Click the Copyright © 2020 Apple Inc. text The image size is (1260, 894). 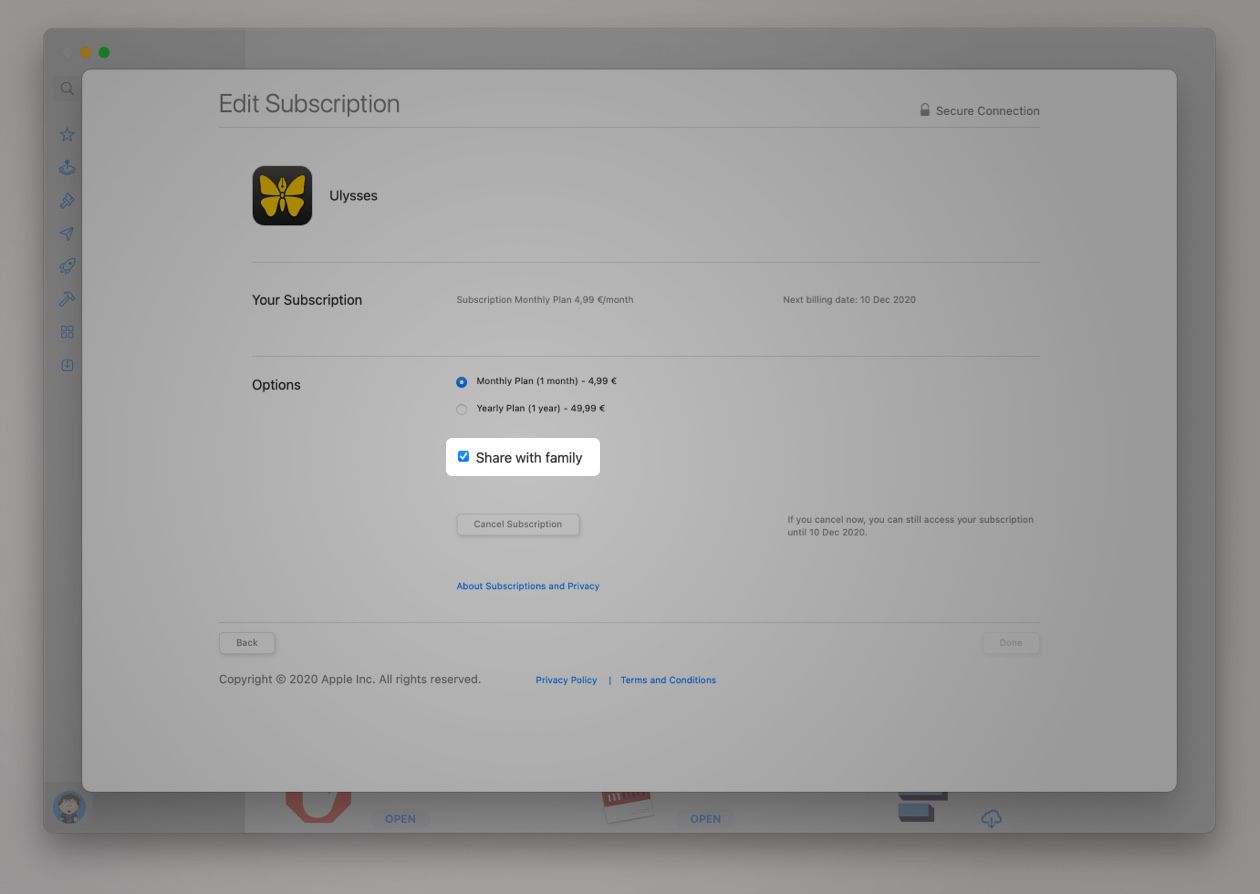tap(350, 679)
